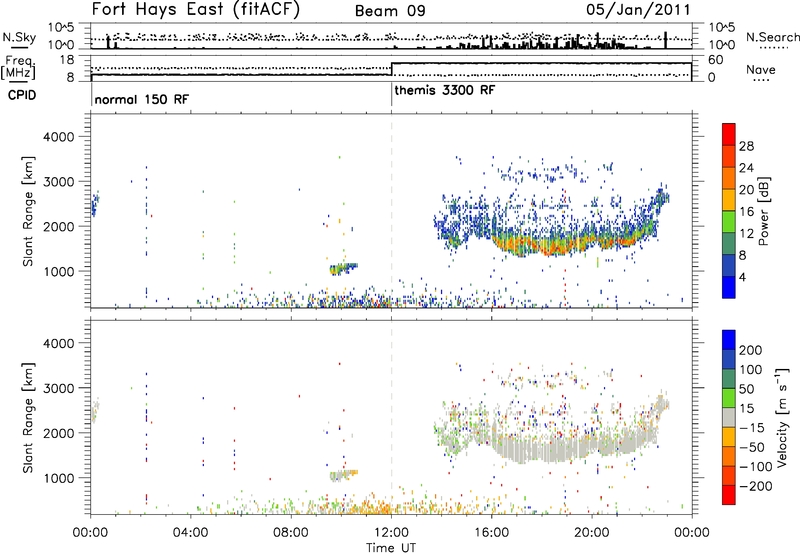Click the "CPID" row label
800x554 pixels.
(x=22, y=95)
